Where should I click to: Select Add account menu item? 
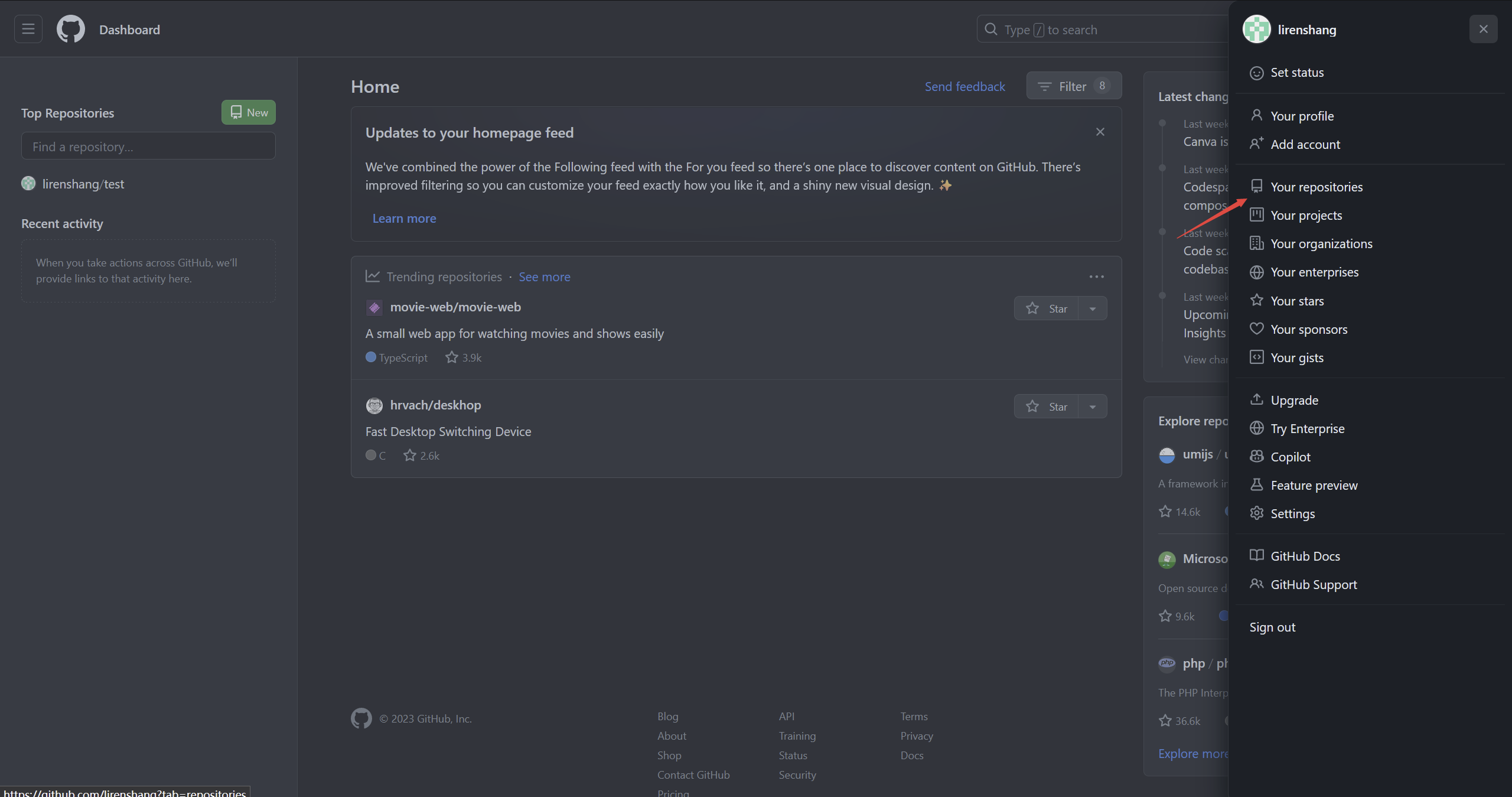point(1370,145)
